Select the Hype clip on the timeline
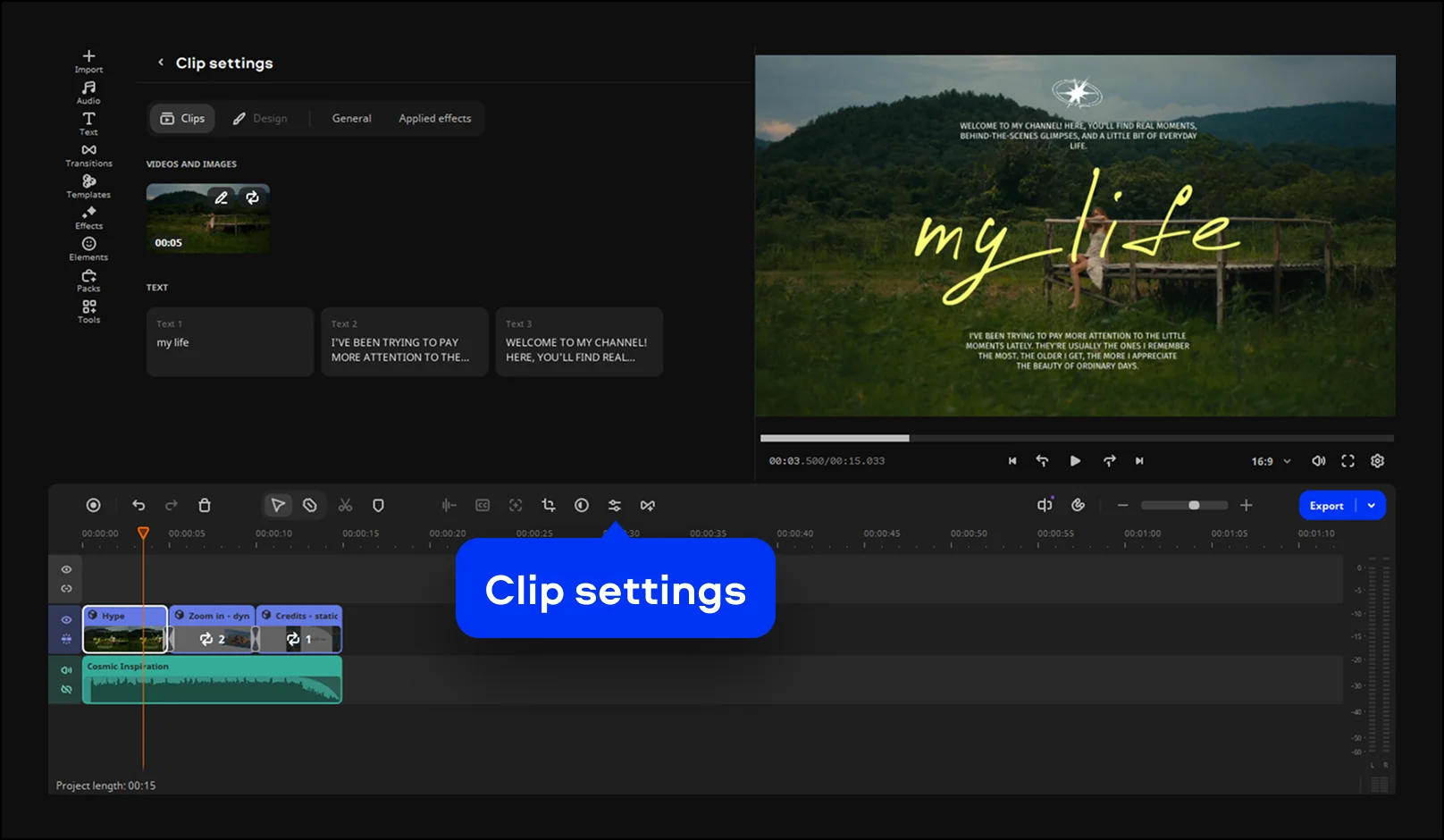Image resolution: width=1444 pixels, height=840 pixels. point(125,629)
